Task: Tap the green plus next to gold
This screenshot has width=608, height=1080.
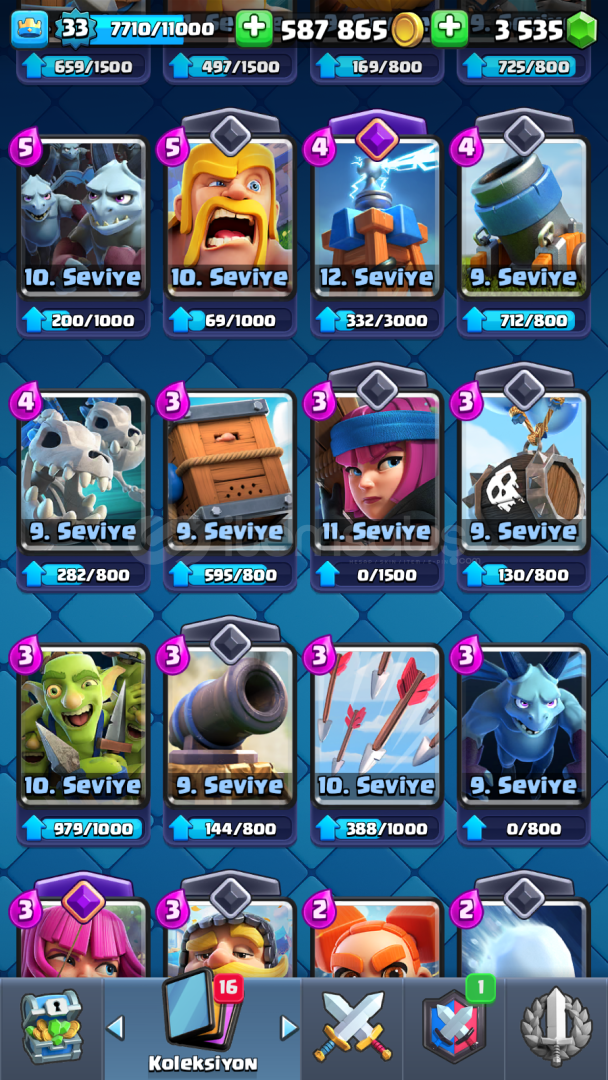Action: [254, 29]
